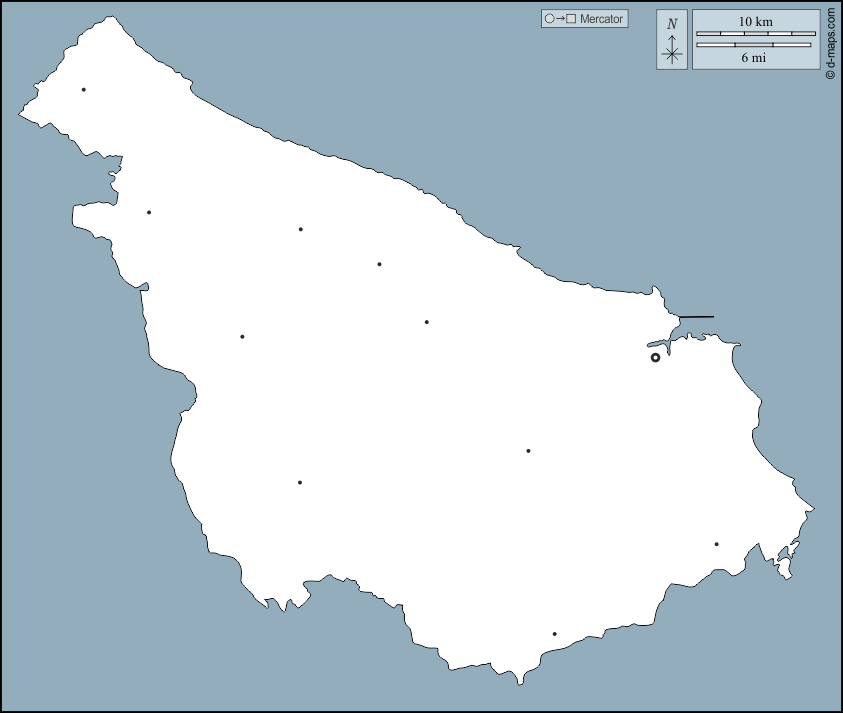
Task: Click the ring-shaped capital city marker
Action: pyautogui.click(x=655, y=357)
